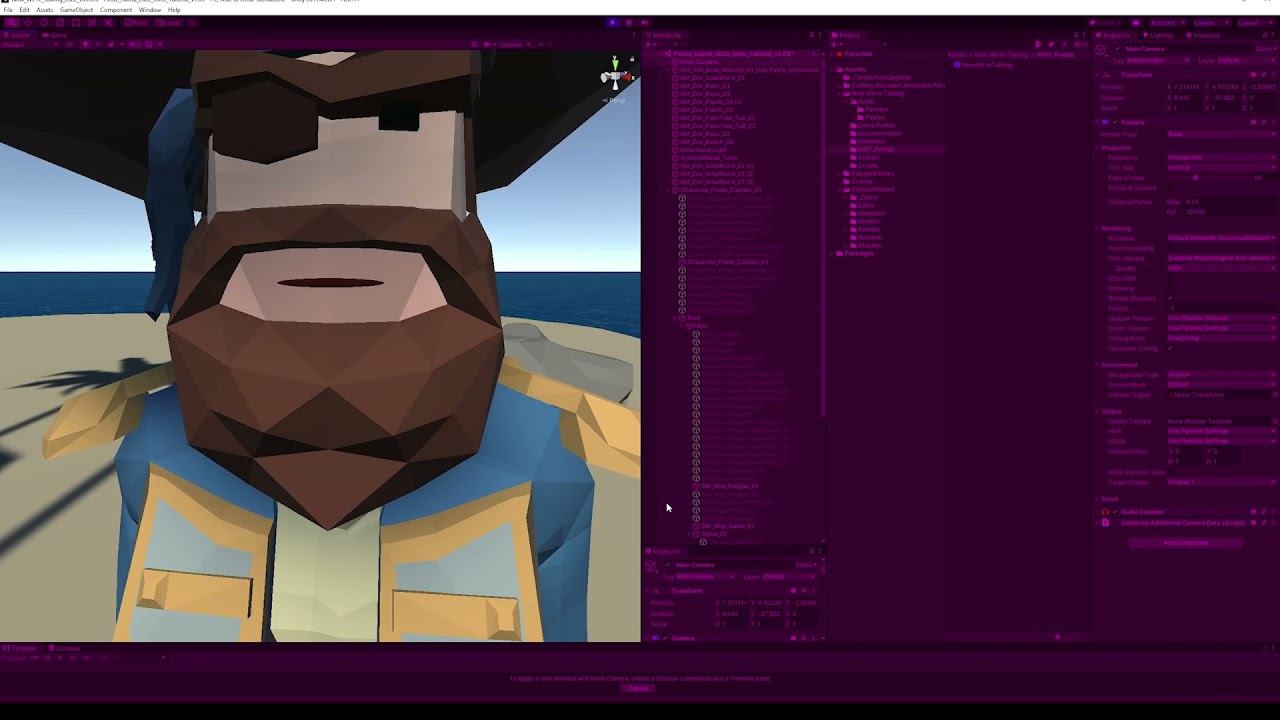This screenshot has width=1280, height=720.
Task: Open the Component menu
Action: click(x=116, y=10)
